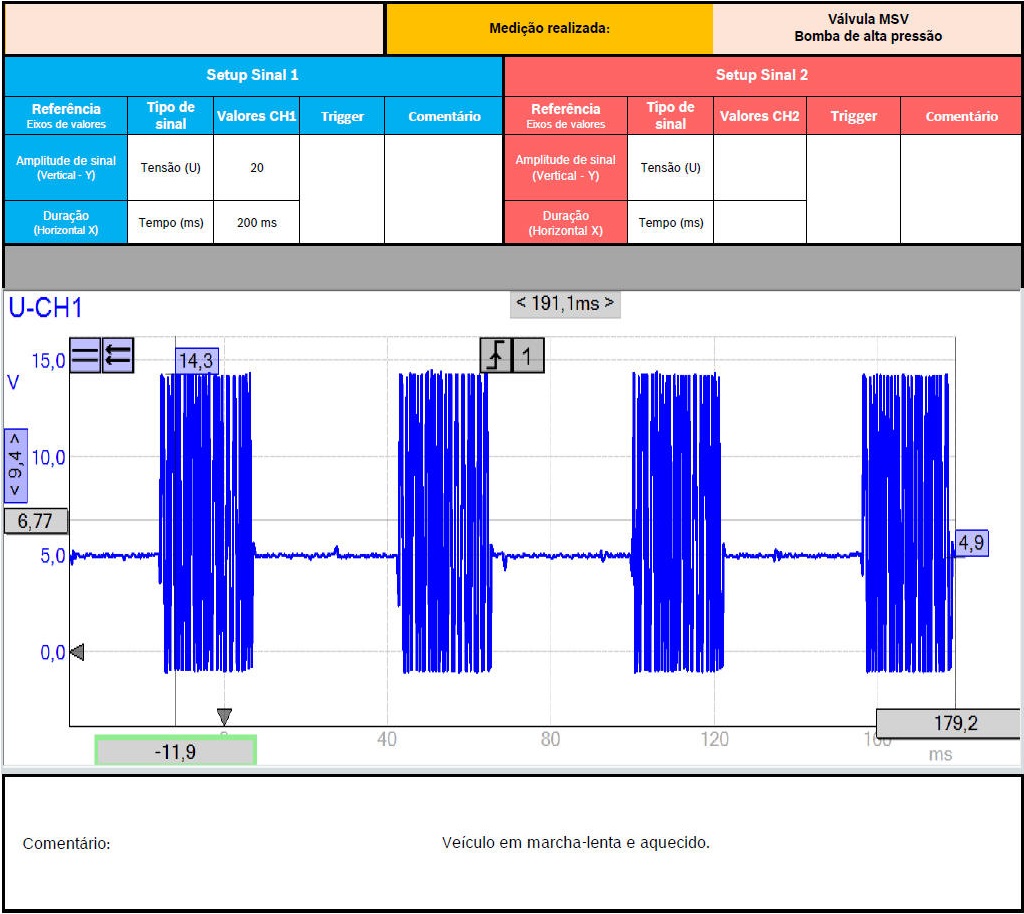Image resolution: width=1024 pixels, height=914 pixels.
Task: Click the -11,9 time cursor field
Action: [x=175, y=750]
